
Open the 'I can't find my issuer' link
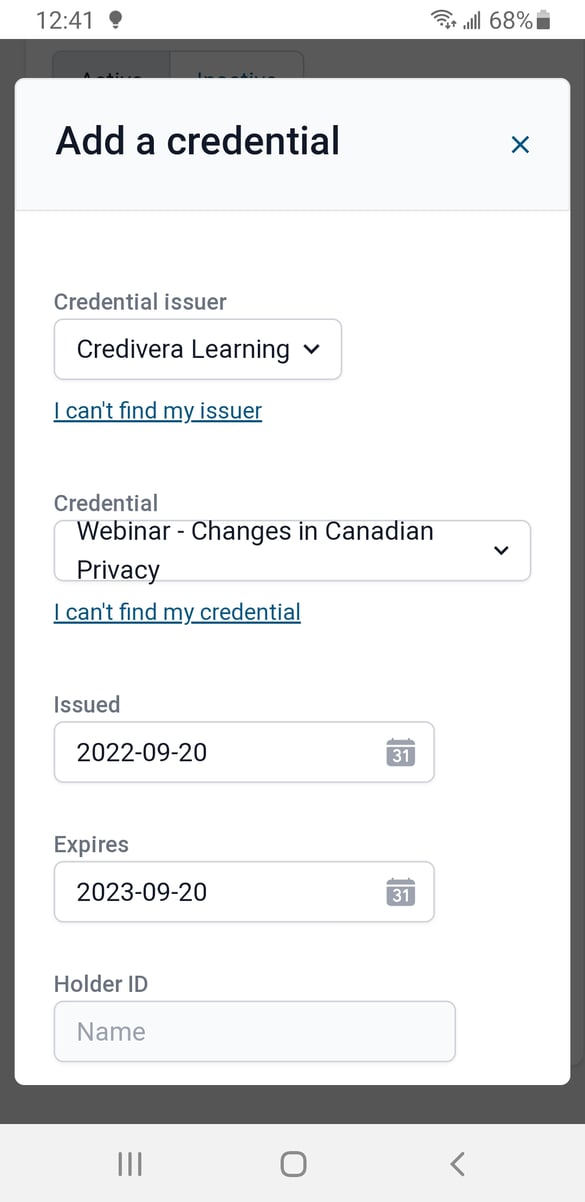[x=156, y=410]
